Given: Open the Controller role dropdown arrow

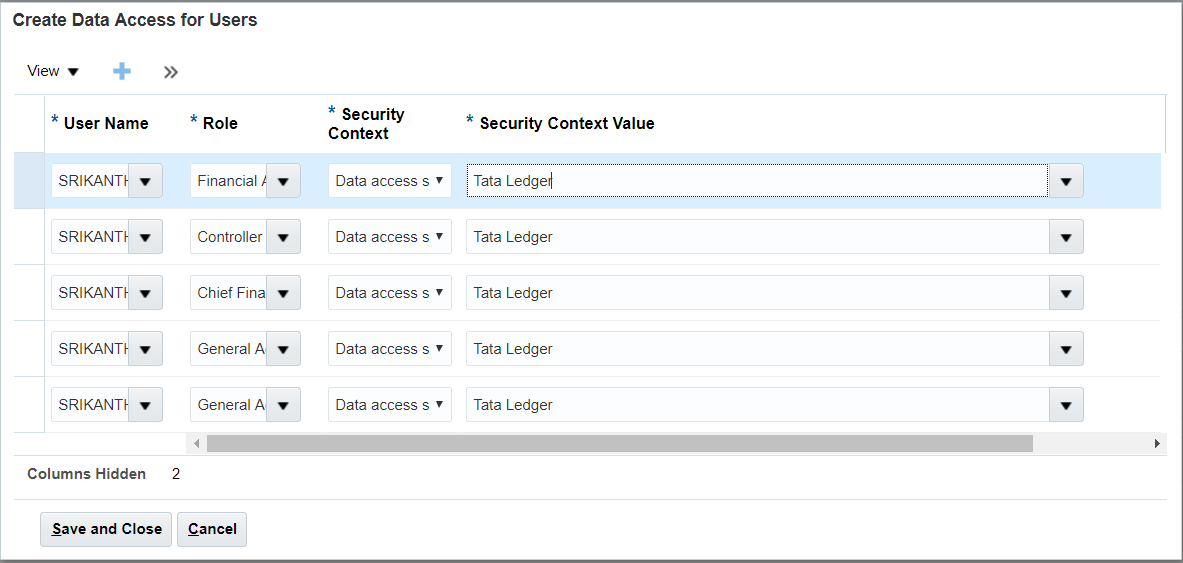Looking at the screenshot, I should click(283, 237).
